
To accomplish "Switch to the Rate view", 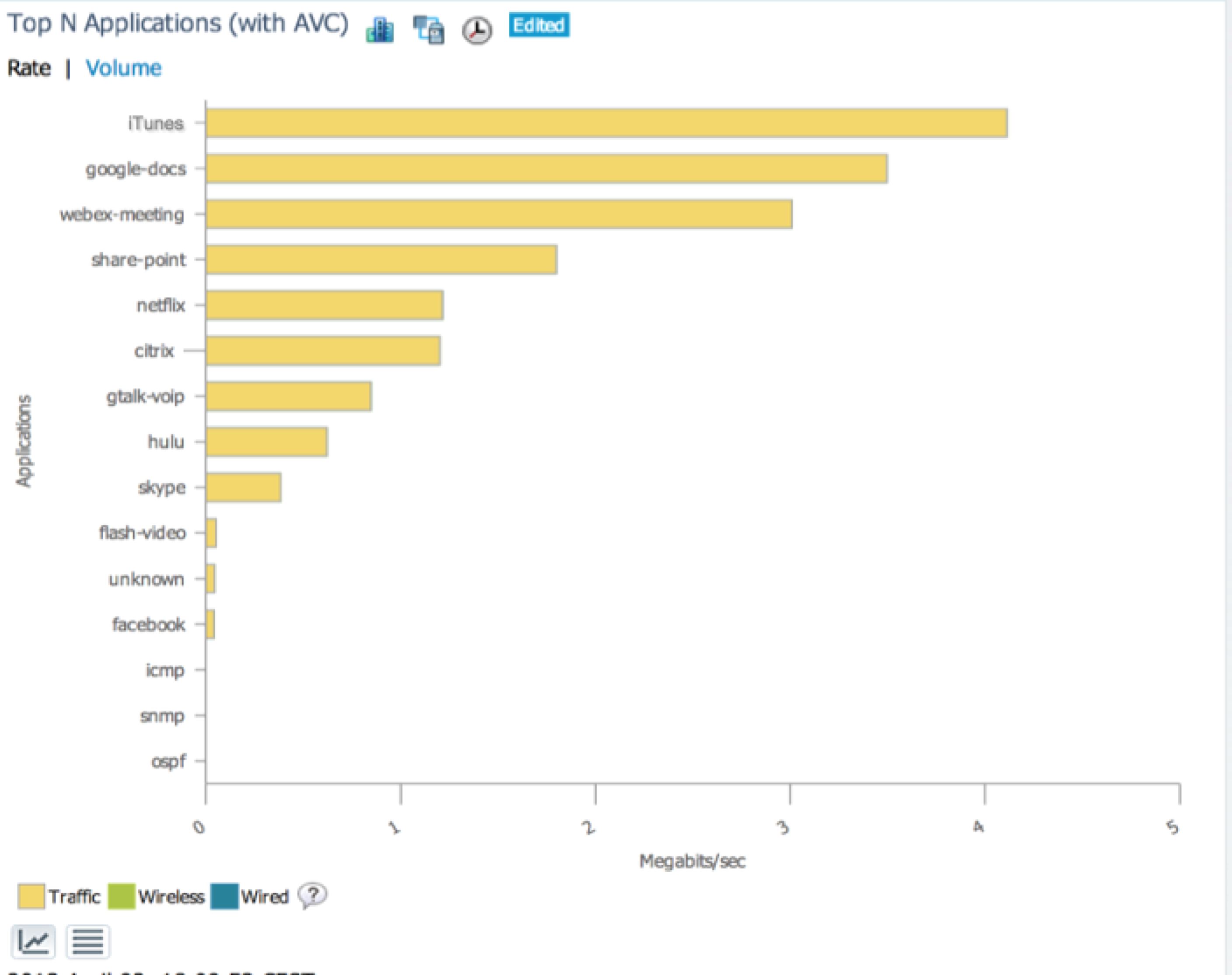I will (x=29, y=69).
